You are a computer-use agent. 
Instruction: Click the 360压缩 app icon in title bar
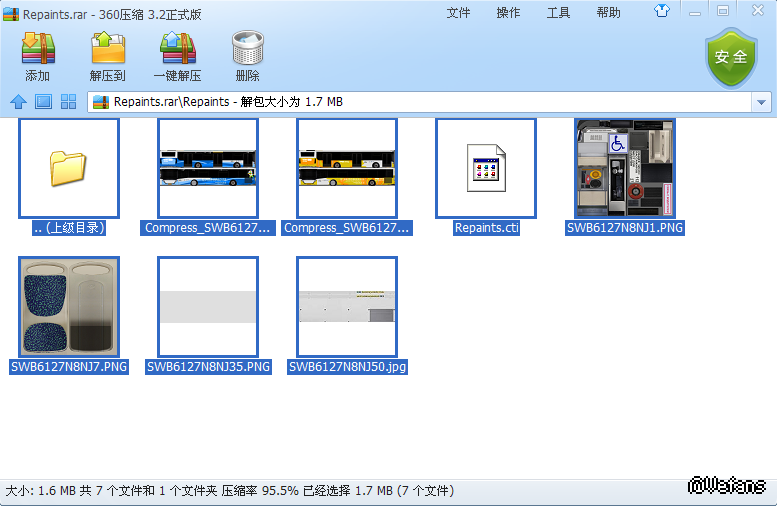point(11,14)
